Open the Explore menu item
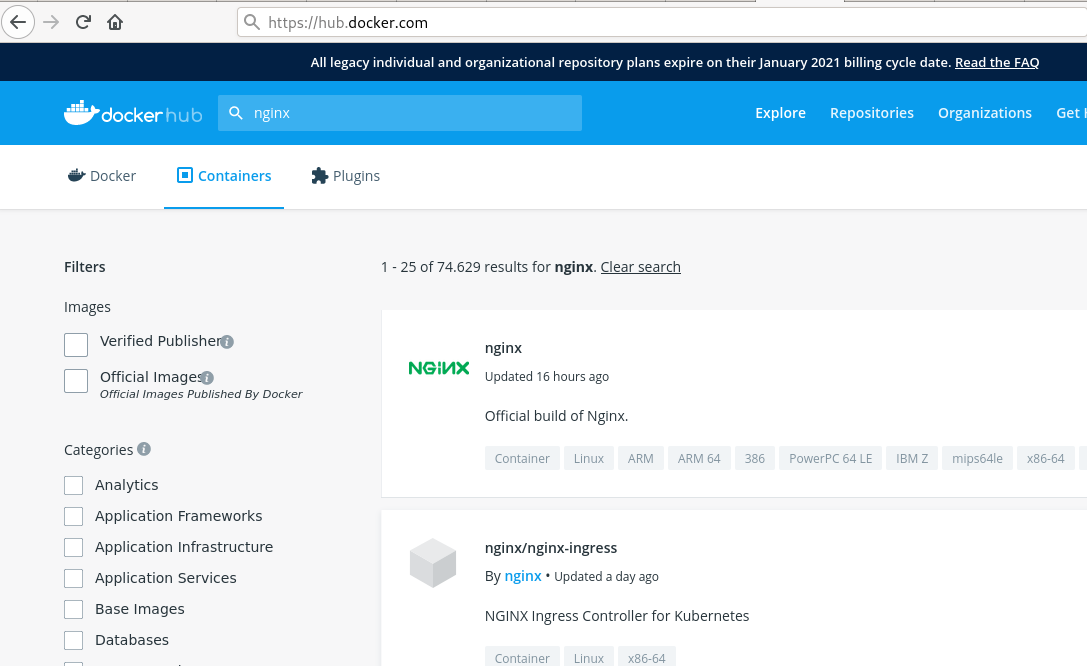This screenshot has width=1087, height=666. coord(780,113)
